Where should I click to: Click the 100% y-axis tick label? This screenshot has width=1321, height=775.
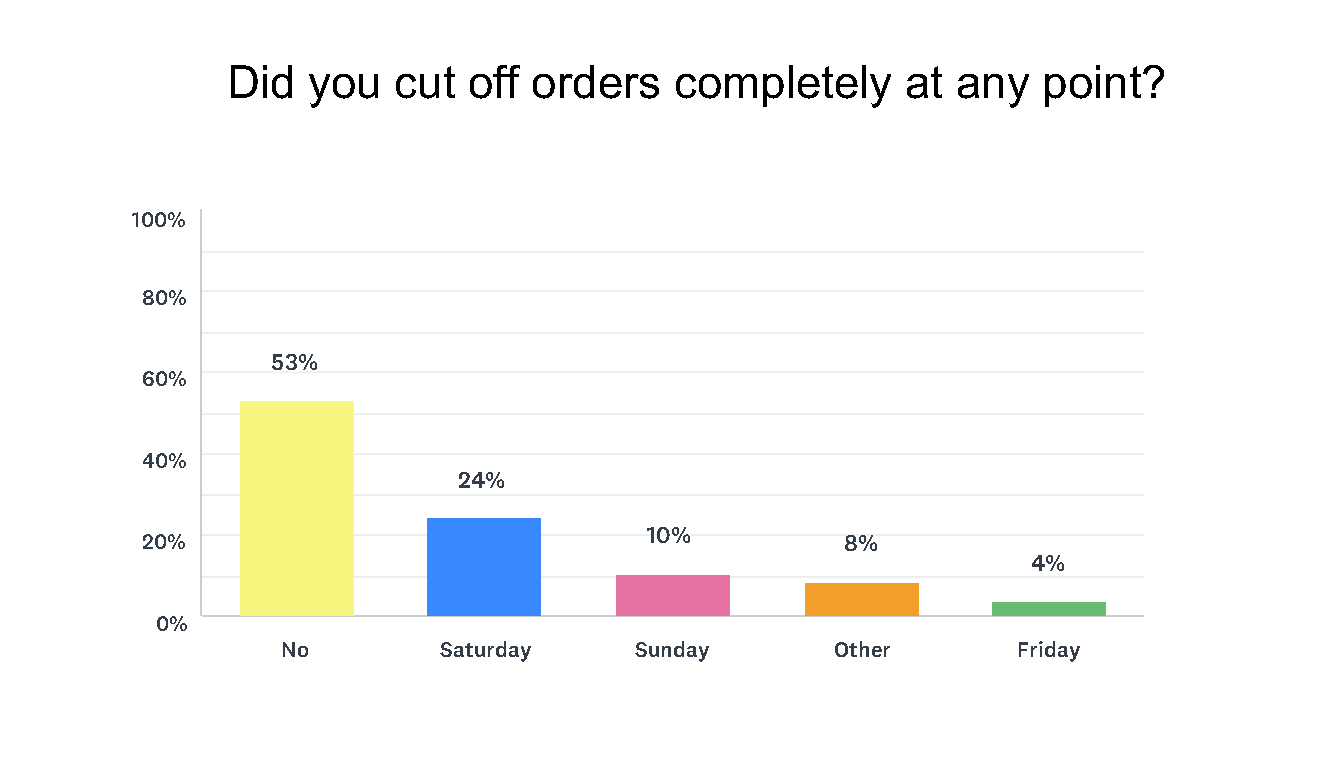click(x=159, y=220)
